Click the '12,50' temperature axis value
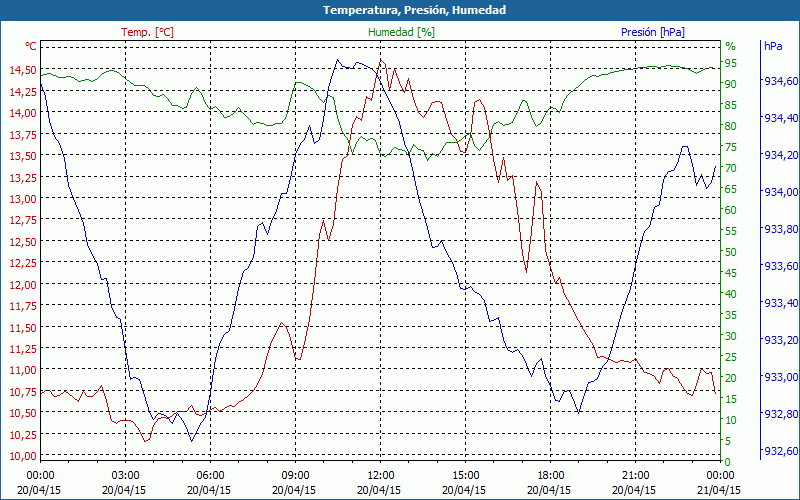Screen dimensions: 800x500 [22, 241]
